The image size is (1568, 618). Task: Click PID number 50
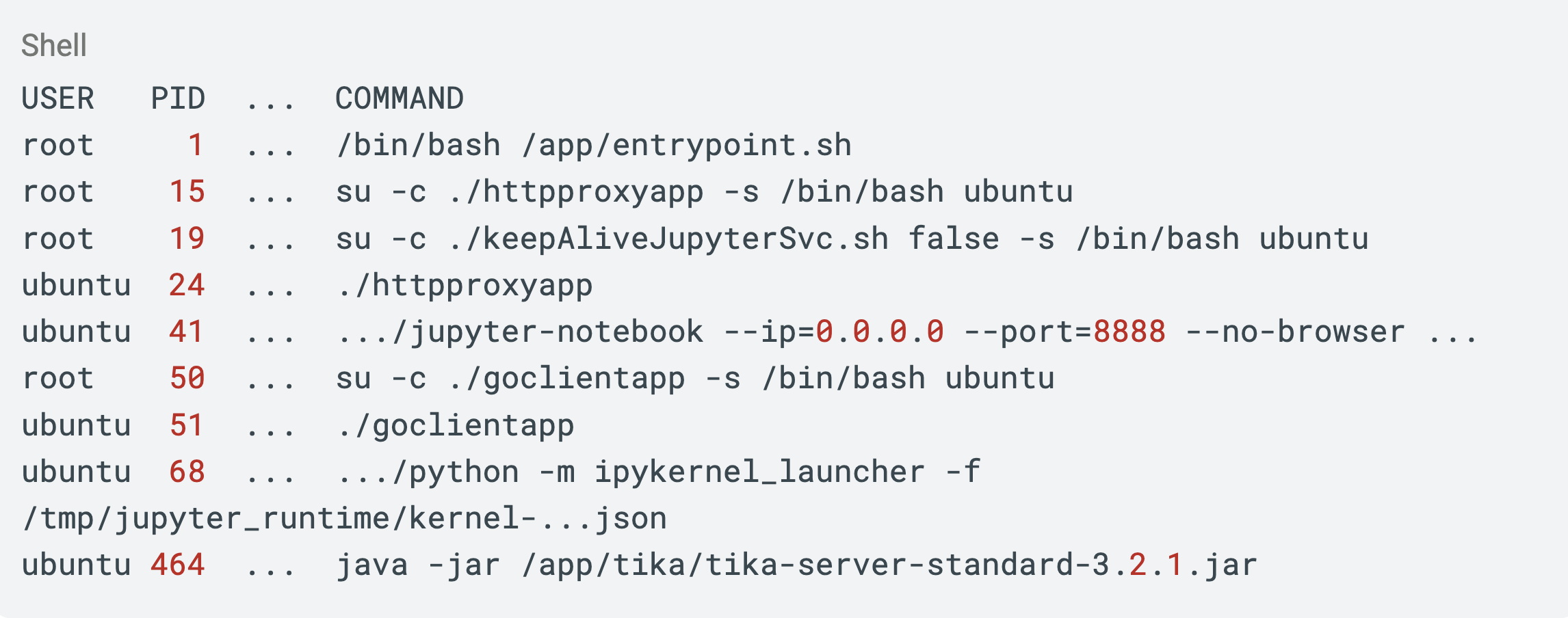tap(187, 378)
